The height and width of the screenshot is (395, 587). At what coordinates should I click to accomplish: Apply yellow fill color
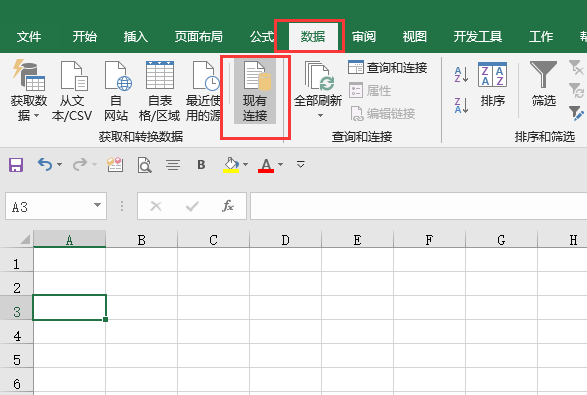tap(231, 165)
